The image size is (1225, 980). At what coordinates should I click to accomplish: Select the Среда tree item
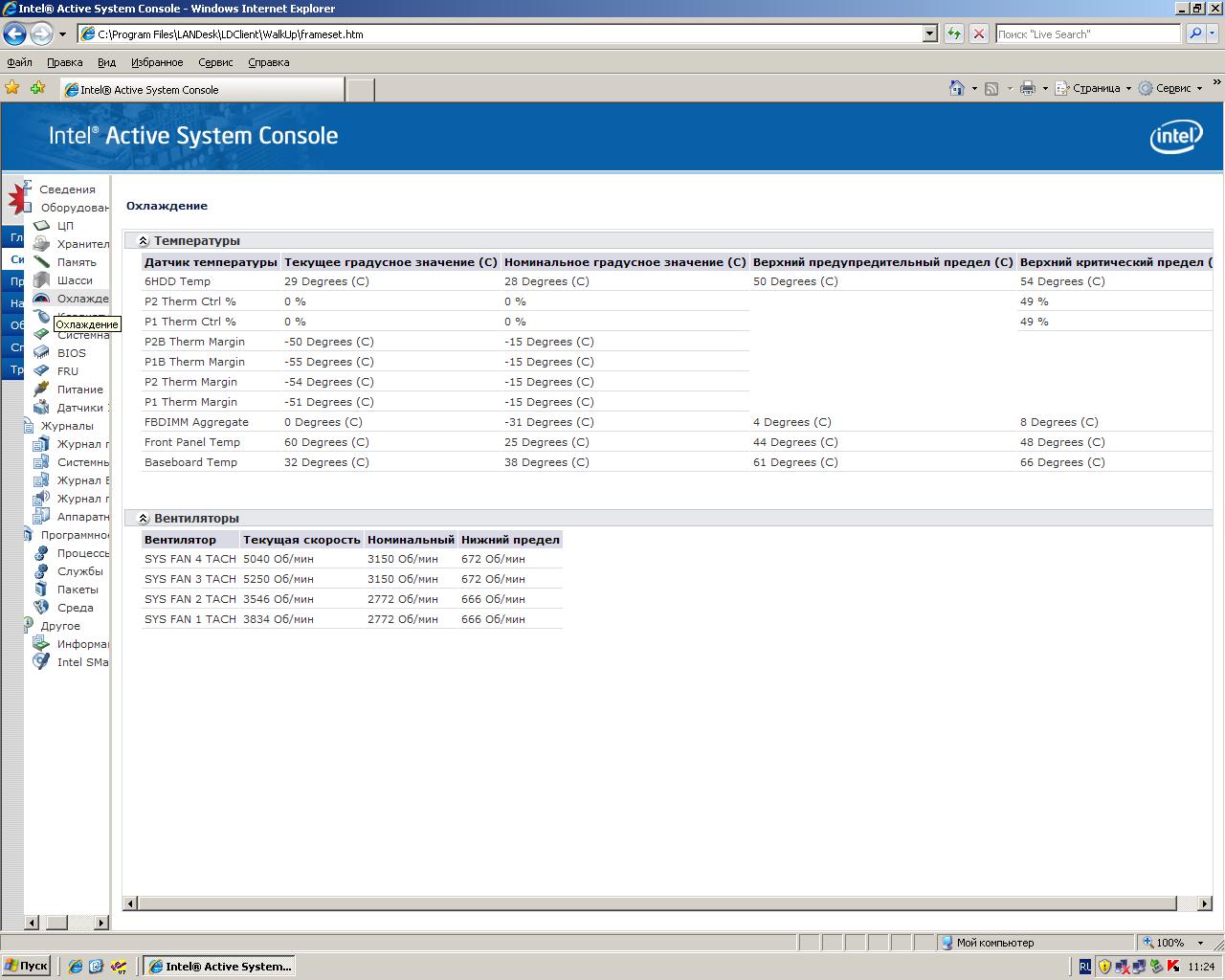pos(75,608)
